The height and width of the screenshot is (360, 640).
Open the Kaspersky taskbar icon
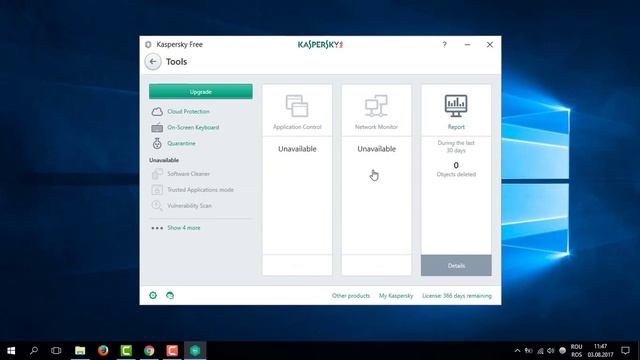click(195, 351)
